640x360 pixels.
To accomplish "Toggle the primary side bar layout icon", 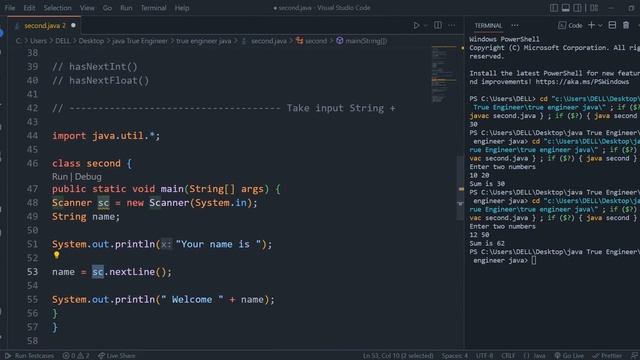I will coord(554,8).
